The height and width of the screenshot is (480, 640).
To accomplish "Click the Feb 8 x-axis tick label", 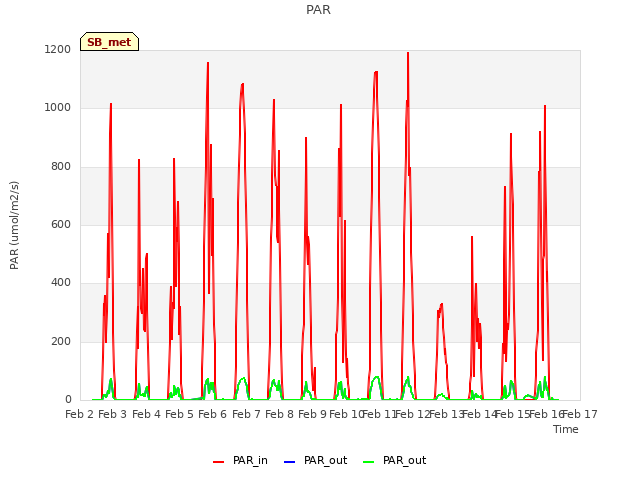I will pos(279,414).
